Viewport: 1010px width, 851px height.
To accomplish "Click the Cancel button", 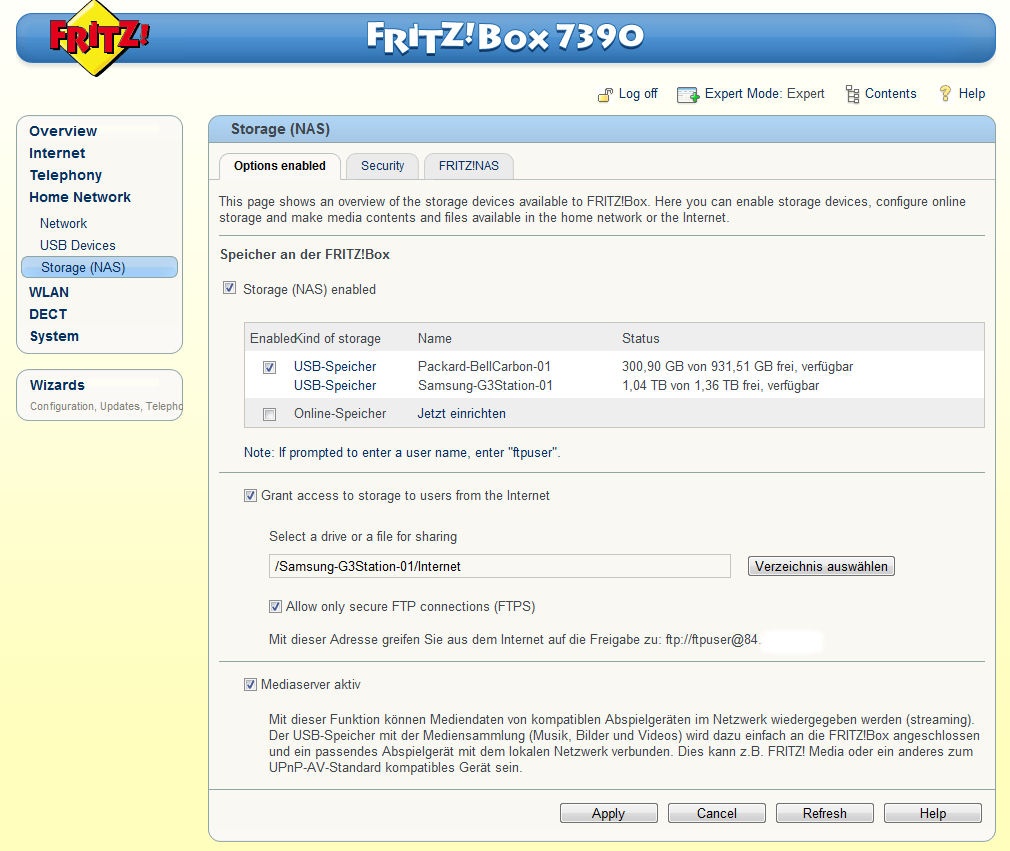I will coord(717,813).
